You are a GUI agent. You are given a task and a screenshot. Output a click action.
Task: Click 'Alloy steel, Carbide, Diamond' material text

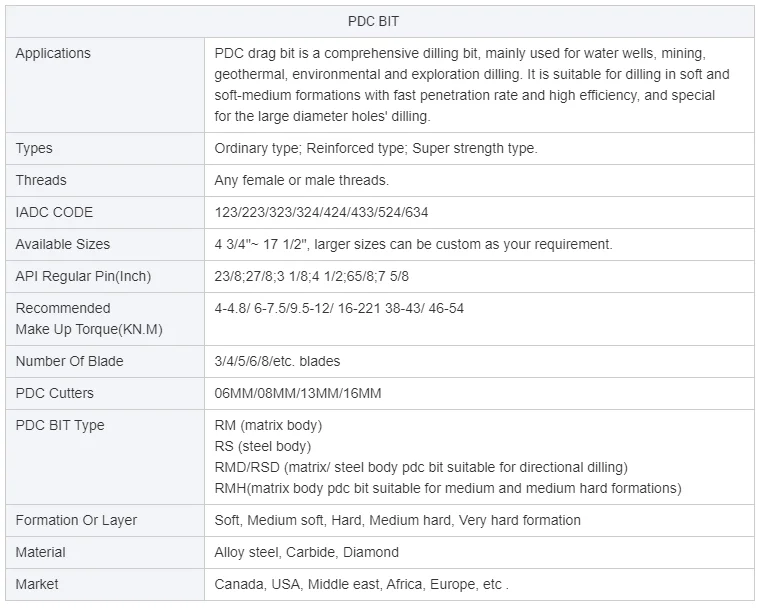coord(306,553)
